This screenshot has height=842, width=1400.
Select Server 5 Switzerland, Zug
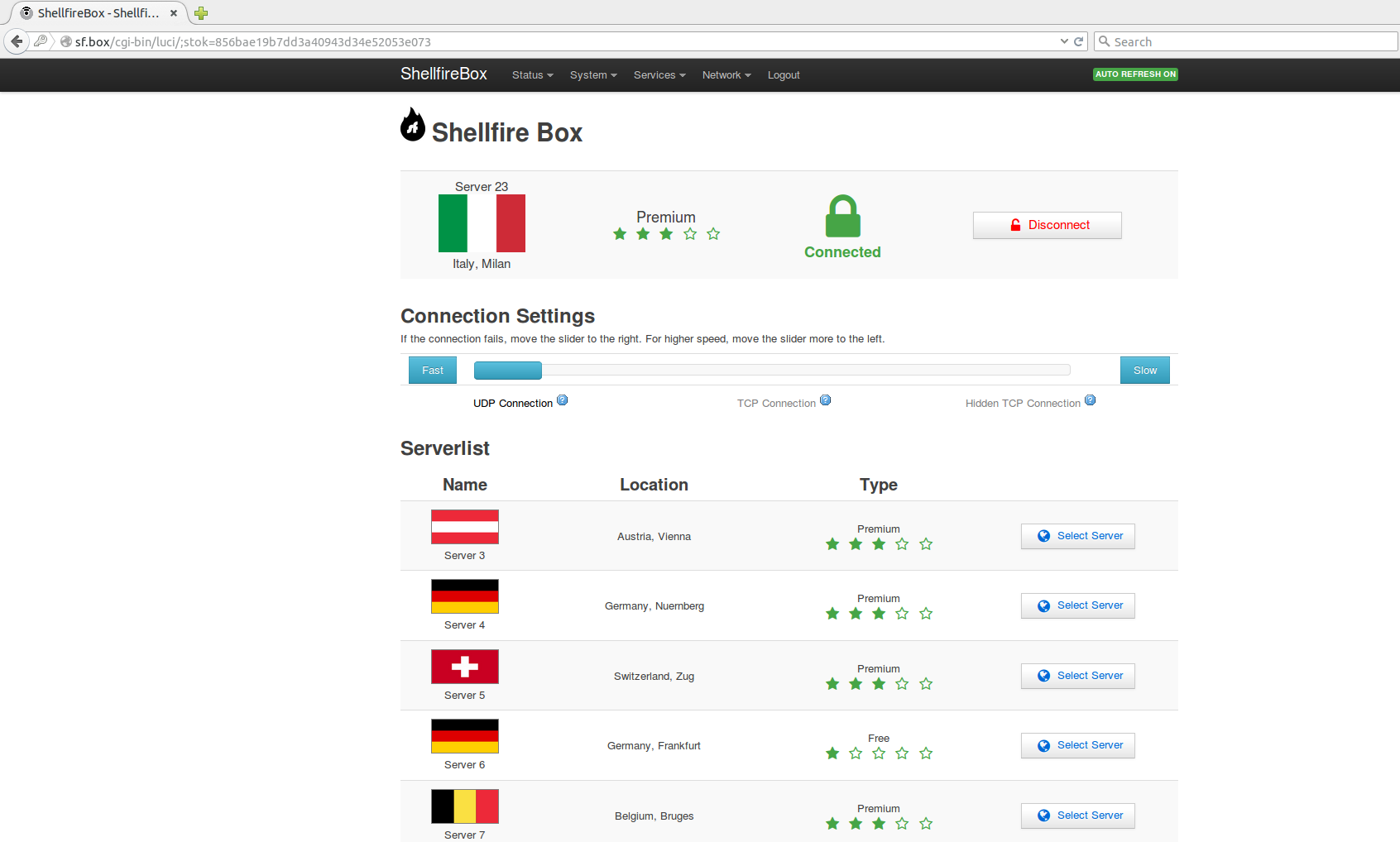(x=1078, y=676)
